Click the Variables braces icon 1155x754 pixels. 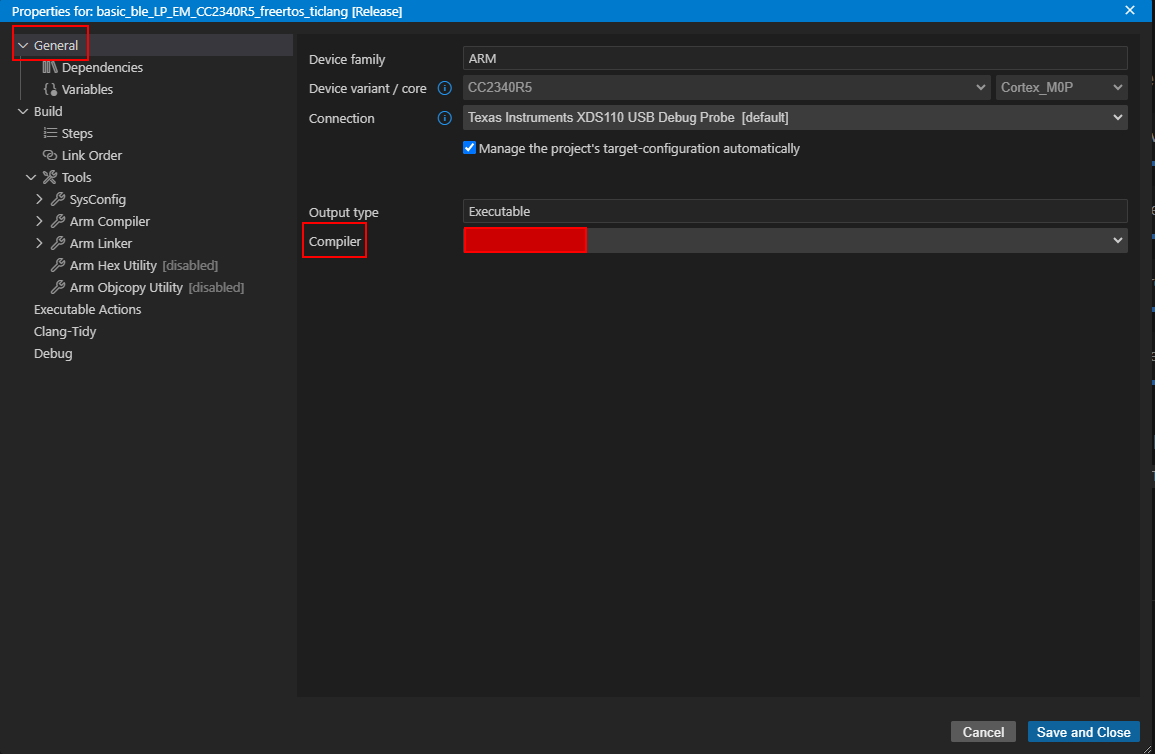point(50,89)
